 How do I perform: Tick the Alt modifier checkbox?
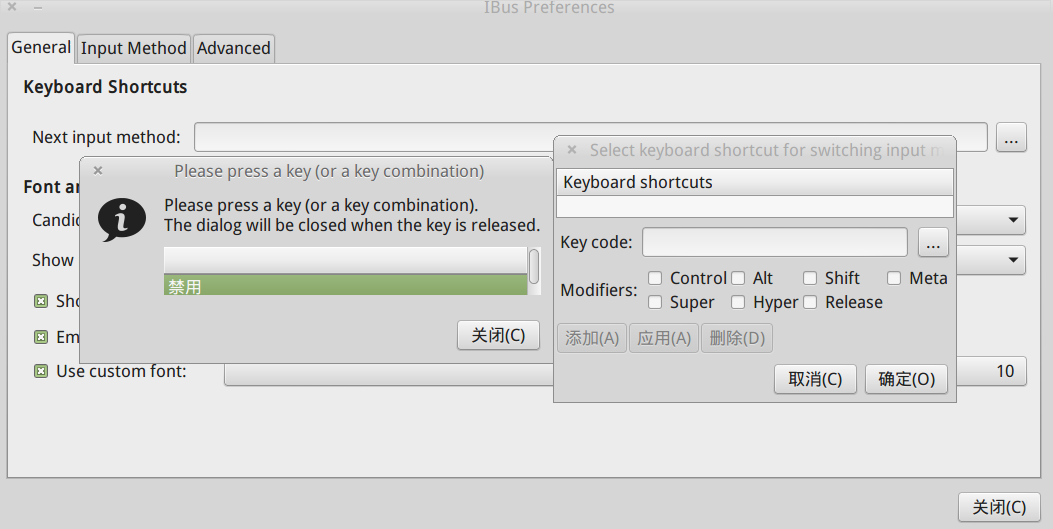[x=738, y=278]
